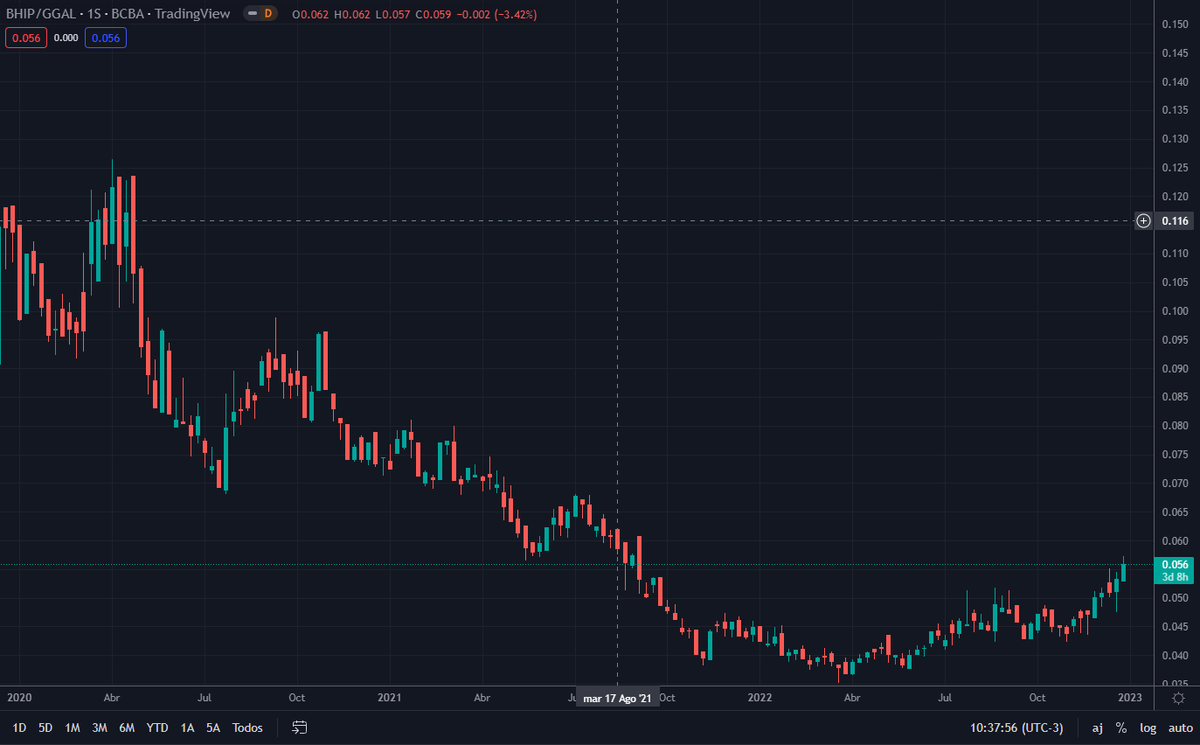Click the 2023 time axis label
The image size is (1200, 745).
click(1129, 698)
